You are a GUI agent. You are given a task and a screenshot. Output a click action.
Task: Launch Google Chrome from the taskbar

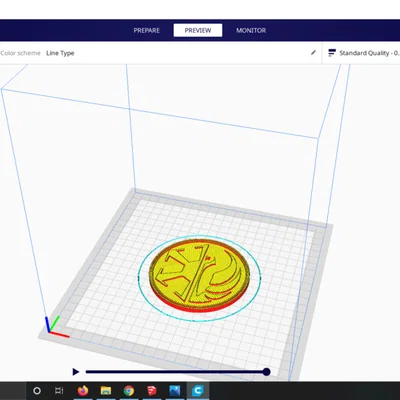[x=129, y=390]
